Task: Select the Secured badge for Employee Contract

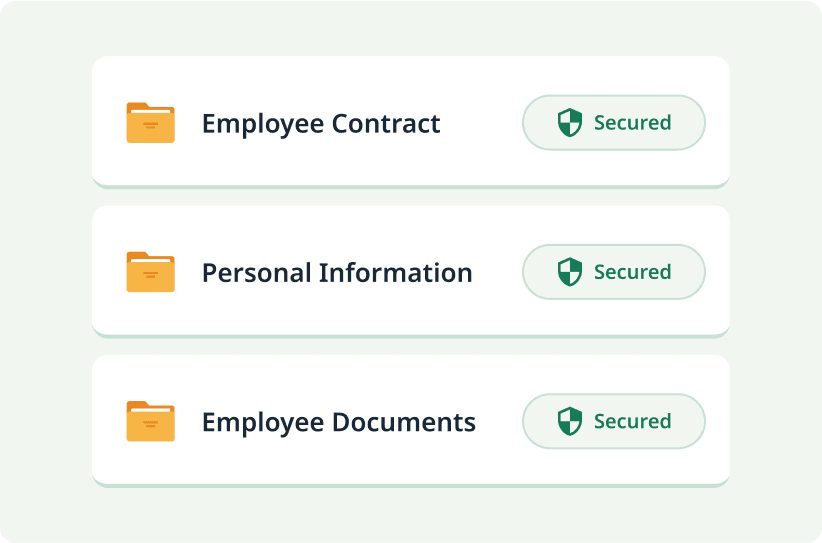Action: point(614,123)
